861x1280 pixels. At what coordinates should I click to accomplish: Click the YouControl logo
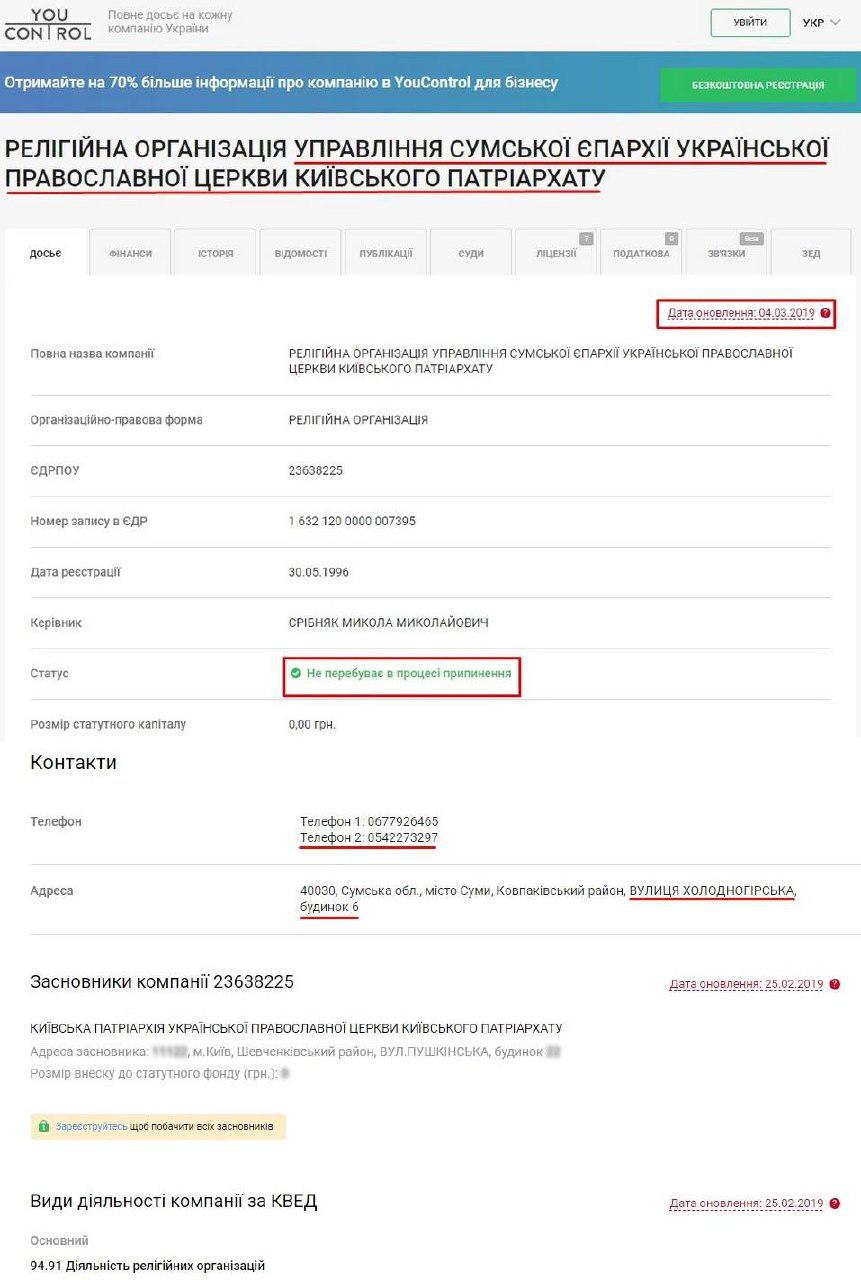pos(47,24)
